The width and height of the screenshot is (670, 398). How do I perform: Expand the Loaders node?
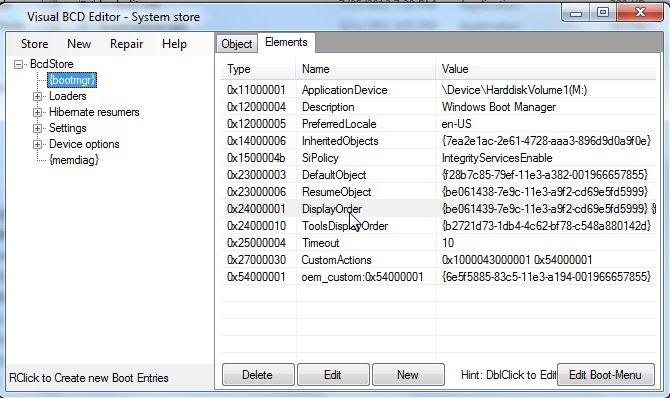click(x=38, y=97)
